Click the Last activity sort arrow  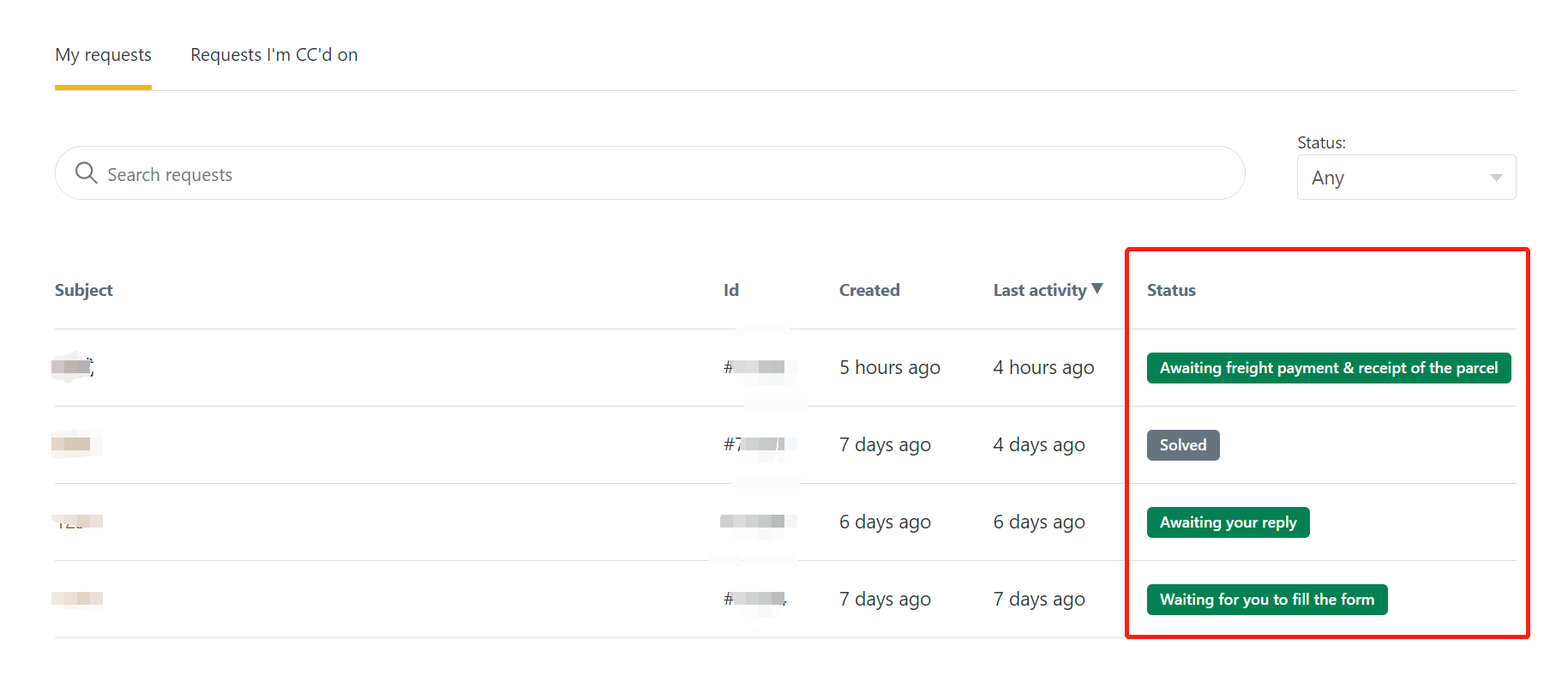[x=1097, y=289]
